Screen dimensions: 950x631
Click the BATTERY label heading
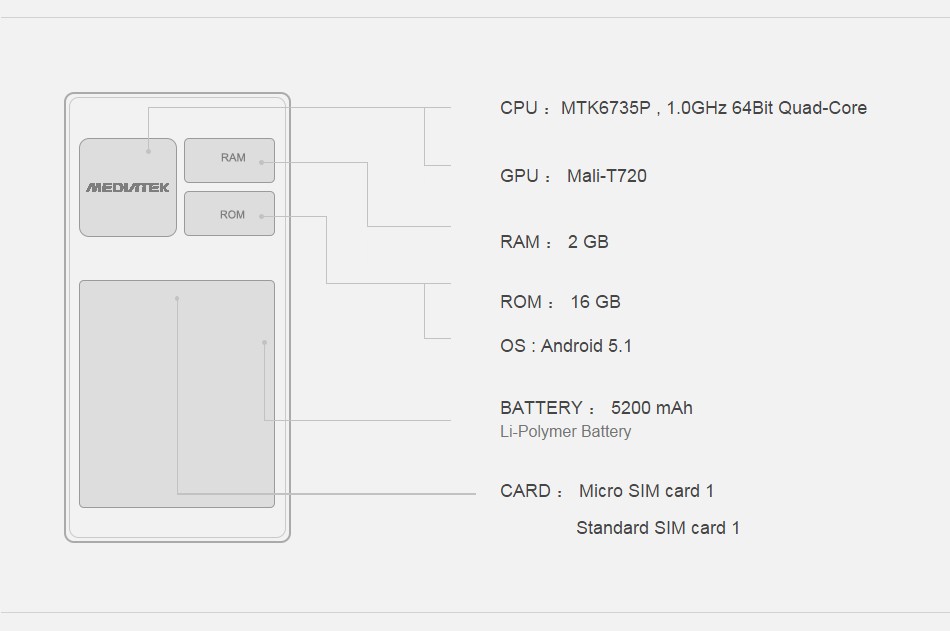click(x=541, y=408)
